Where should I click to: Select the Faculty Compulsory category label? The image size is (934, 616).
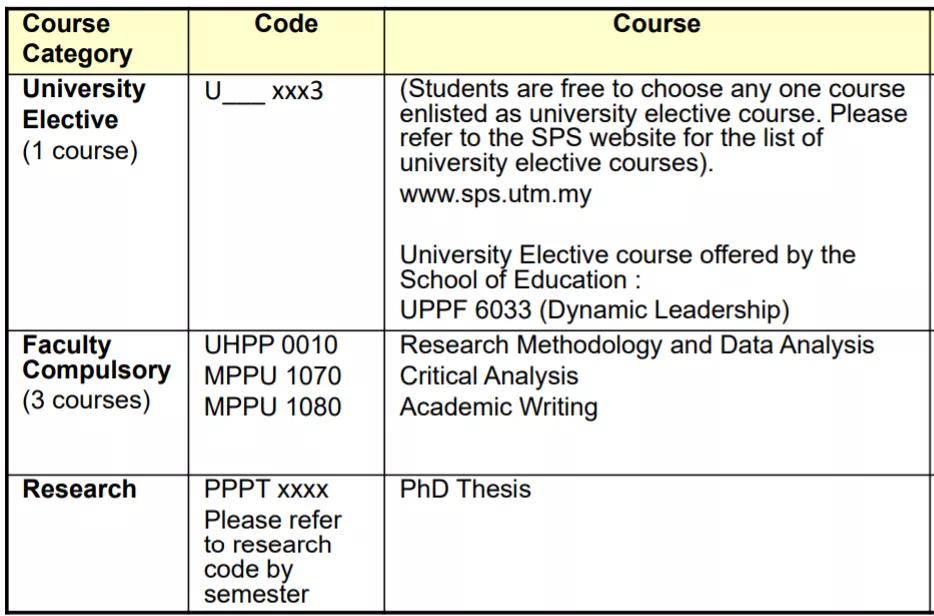(96, 357)
